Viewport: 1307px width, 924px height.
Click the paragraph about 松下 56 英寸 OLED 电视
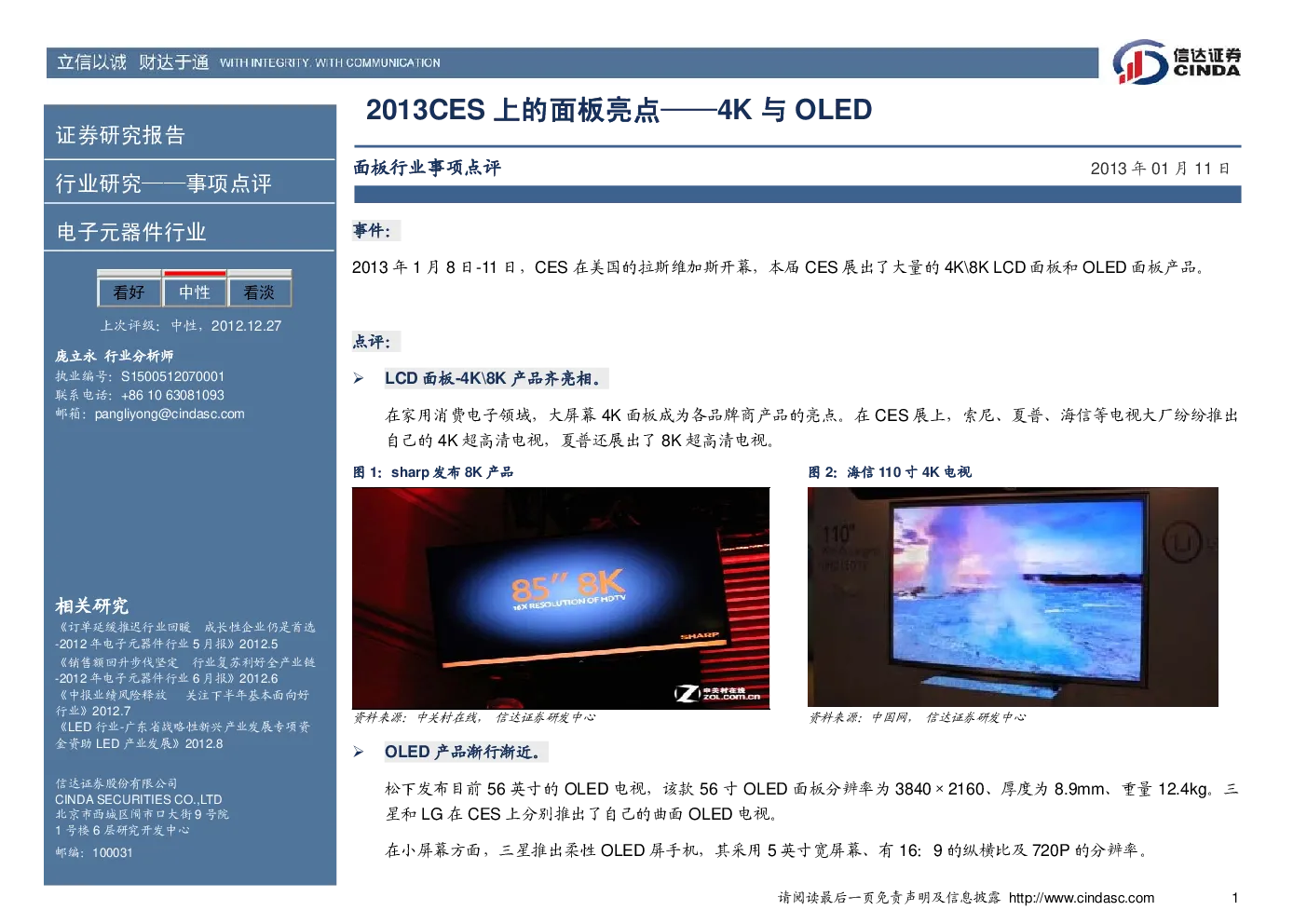[x=811, y=801]
